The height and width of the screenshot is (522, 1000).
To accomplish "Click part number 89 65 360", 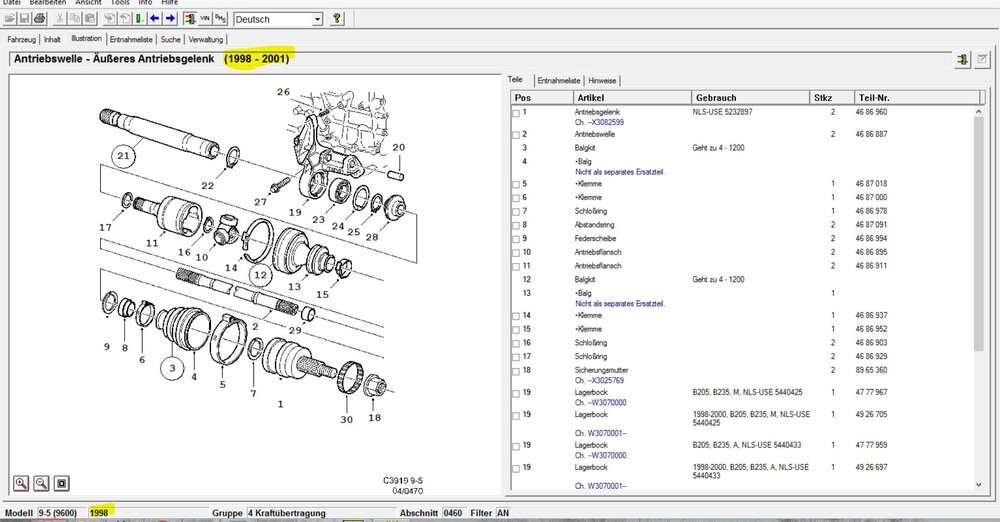I will pyautogui.click(x=871, y=370).
